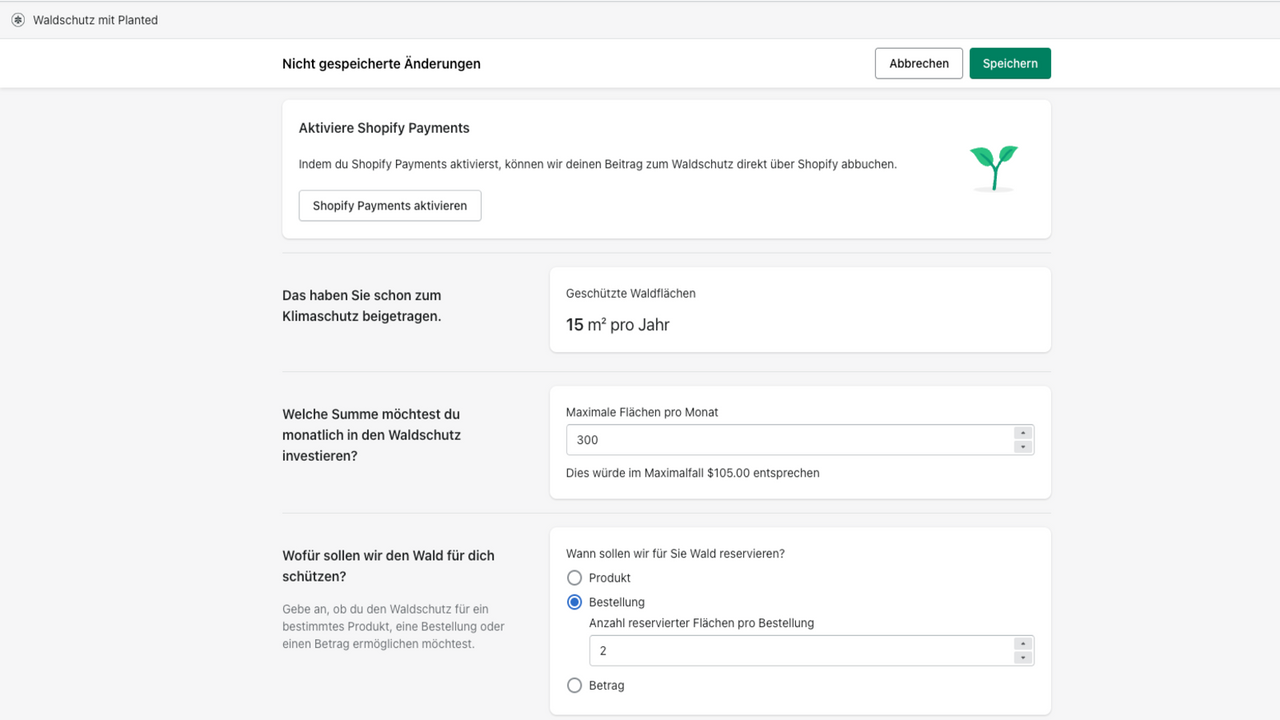The height and width of the screenshot is (720, 1280).
Task: Click the Waldschutz mit Planted title
Action: pos(95,20)
